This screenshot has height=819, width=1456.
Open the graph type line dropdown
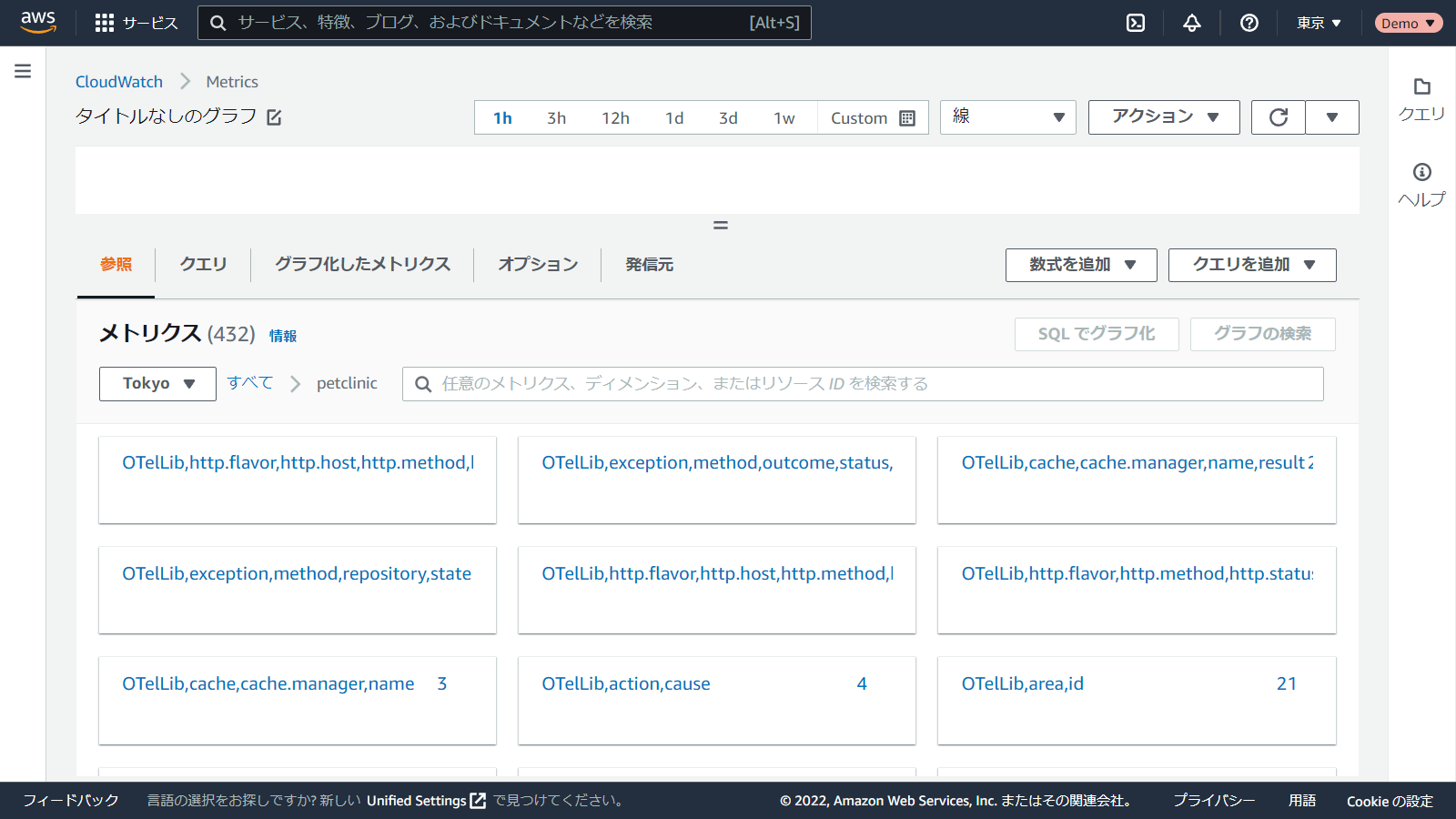click(1007, 117)
